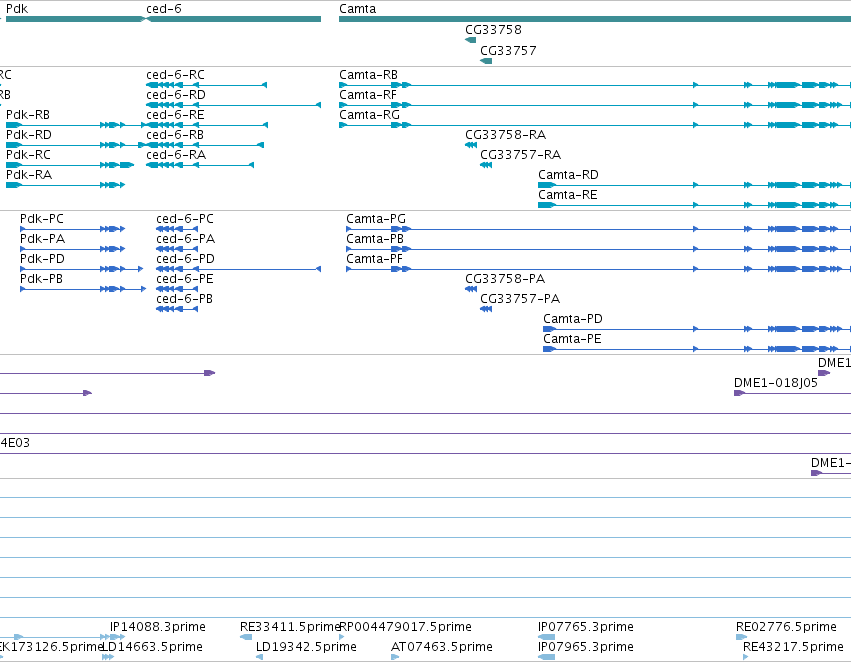Click the CG33758 gene feature
Screen dimensions: 851x662
tap(471, 40)
